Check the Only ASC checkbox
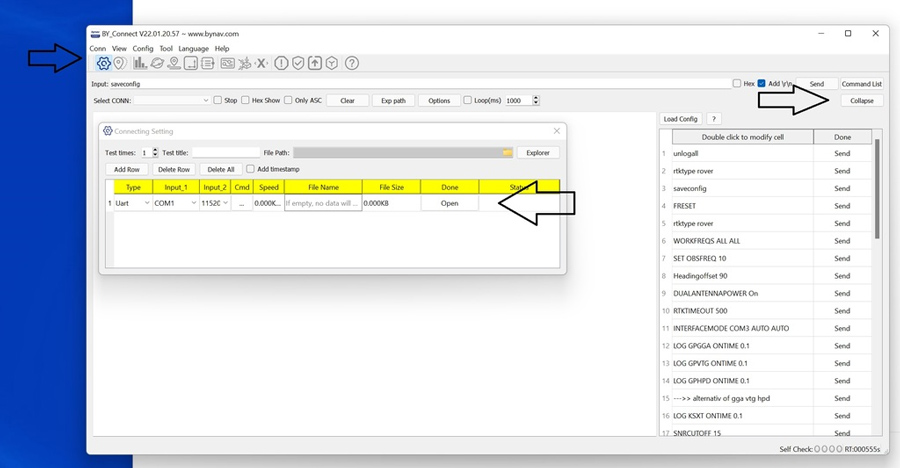The image size is (900, 468). [289, 101]
